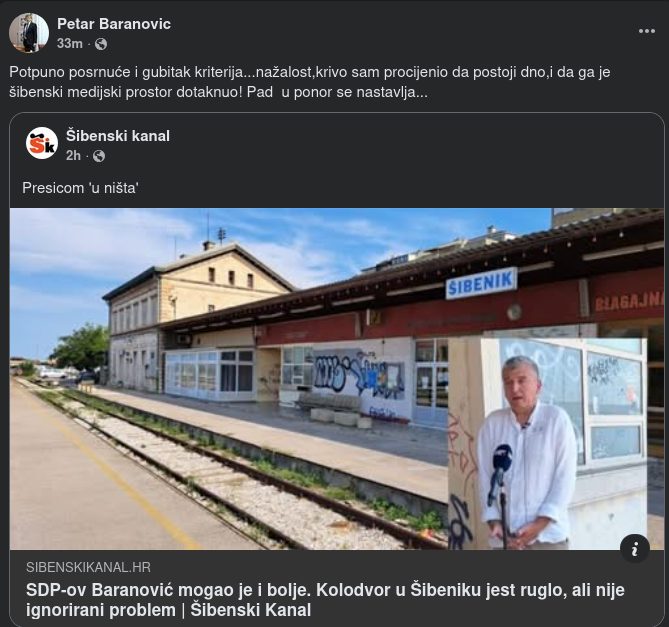
Task: Click the graffiti wall in the station photo
Action: 359,375
